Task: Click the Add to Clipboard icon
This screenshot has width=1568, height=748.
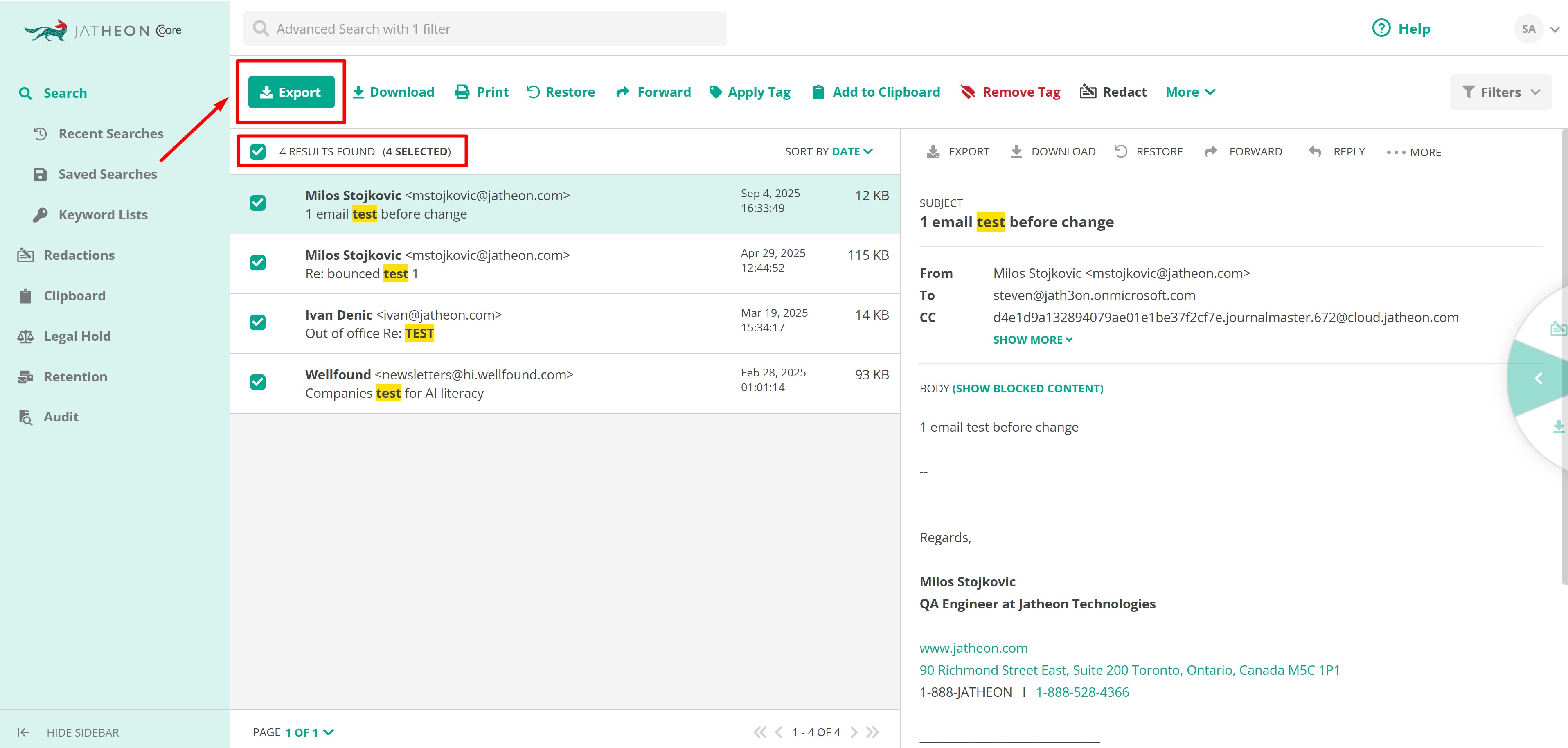Action: click(x=818, y=92)
